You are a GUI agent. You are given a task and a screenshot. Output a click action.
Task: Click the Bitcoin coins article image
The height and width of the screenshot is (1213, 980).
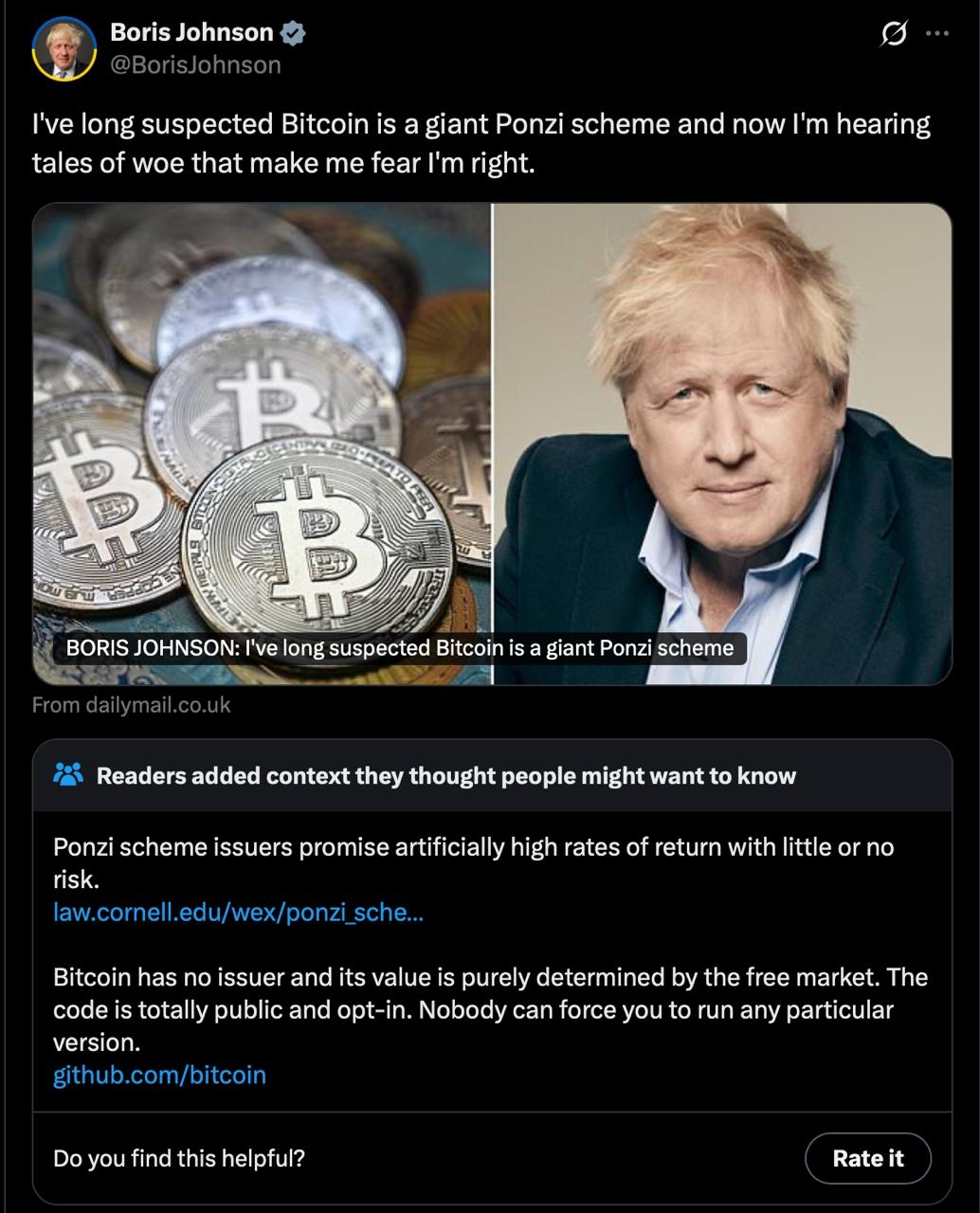[263, 444]
